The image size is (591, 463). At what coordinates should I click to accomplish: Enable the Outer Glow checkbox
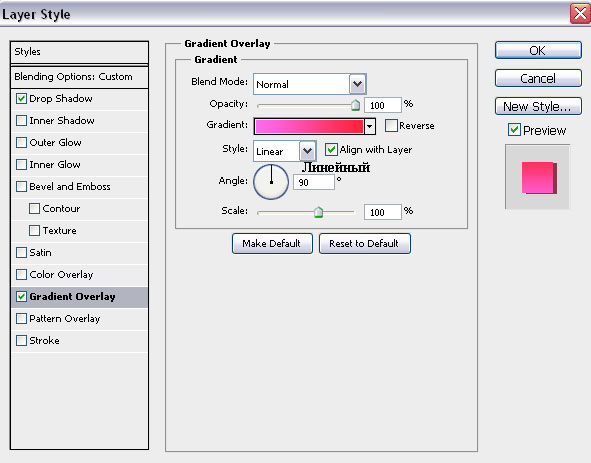(x=21, y=143)
